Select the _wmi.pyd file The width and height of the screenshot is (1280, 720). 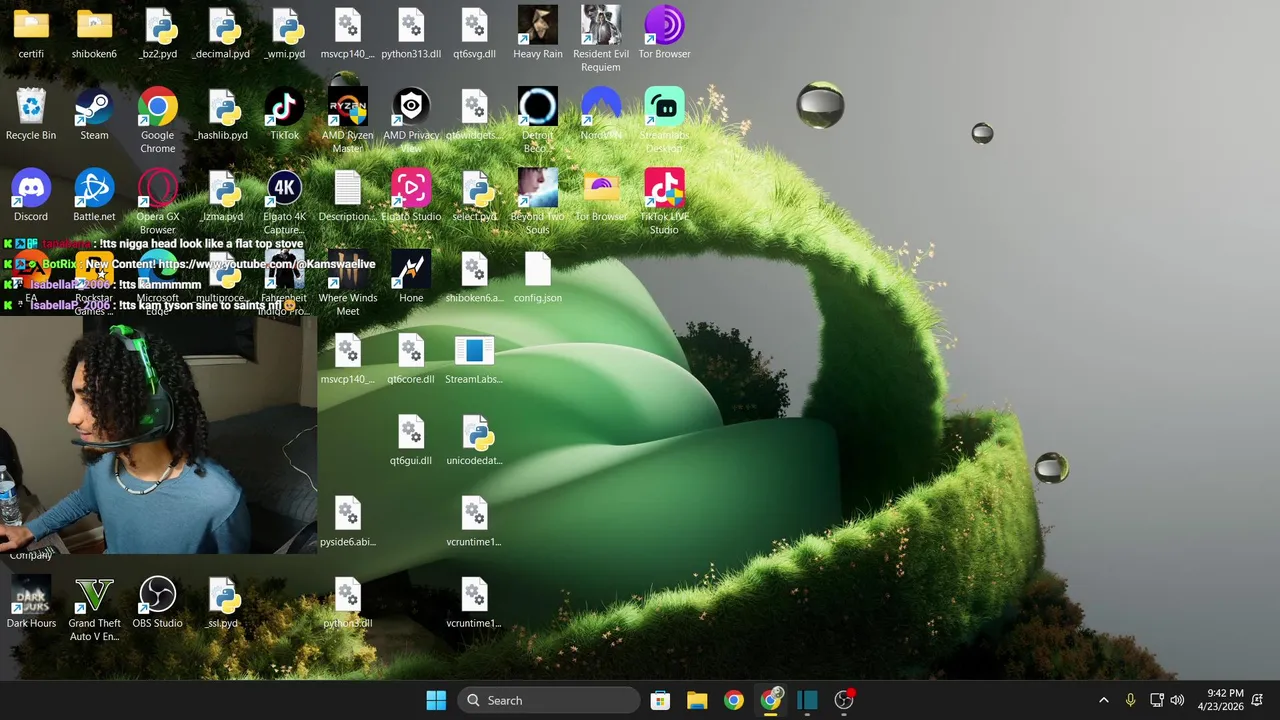click(285, 33)
